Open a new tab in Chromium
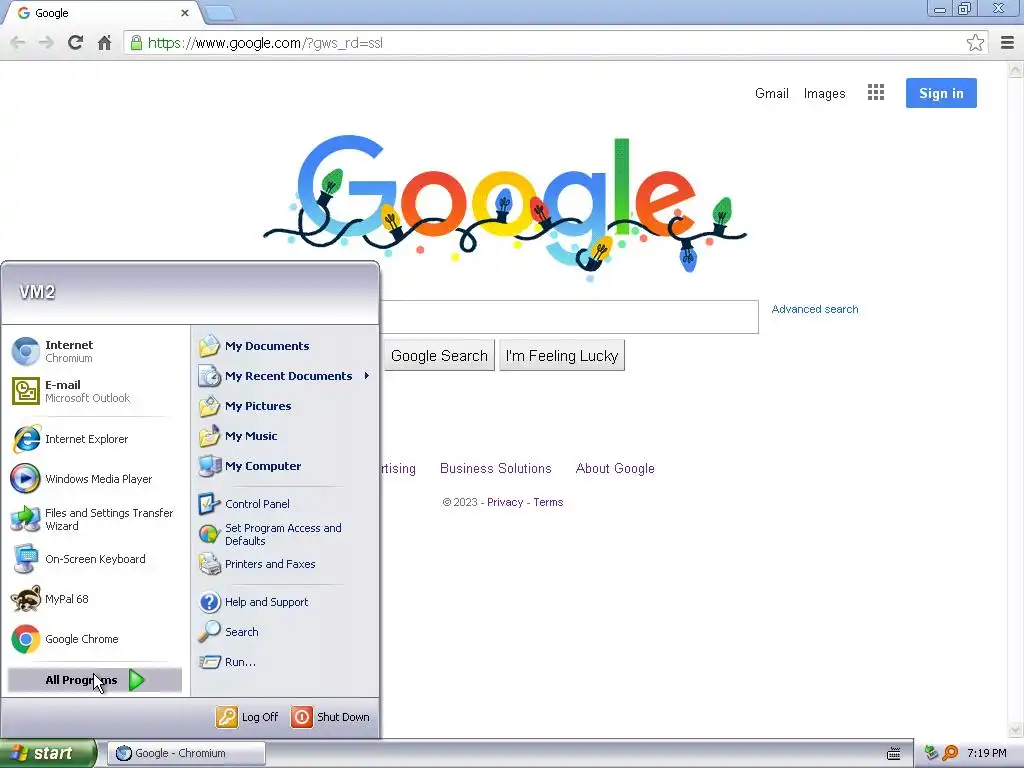 (220, 13)
